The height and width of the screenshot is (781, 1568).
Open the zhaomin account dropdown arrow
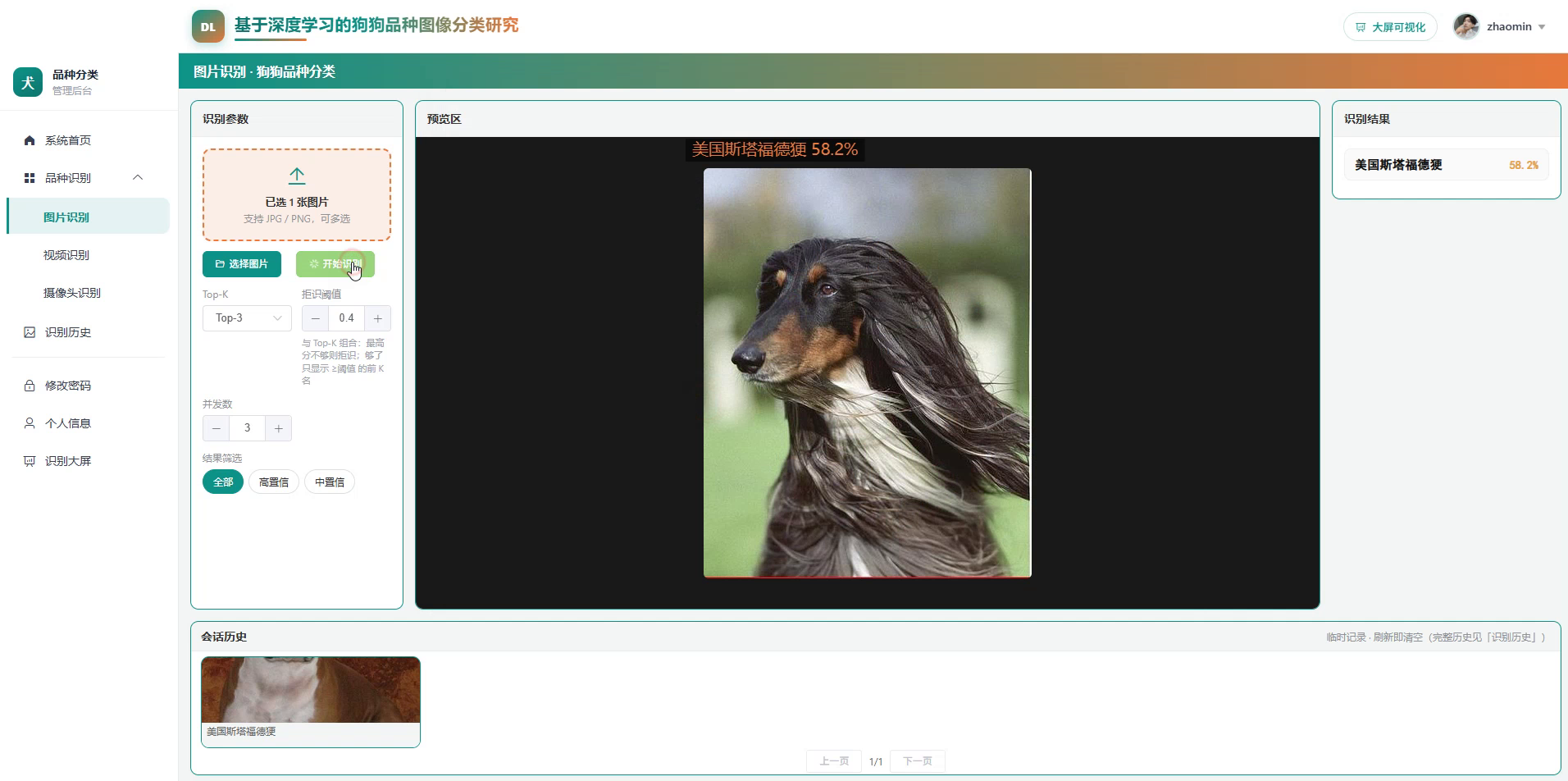(x=1542, y=27)
